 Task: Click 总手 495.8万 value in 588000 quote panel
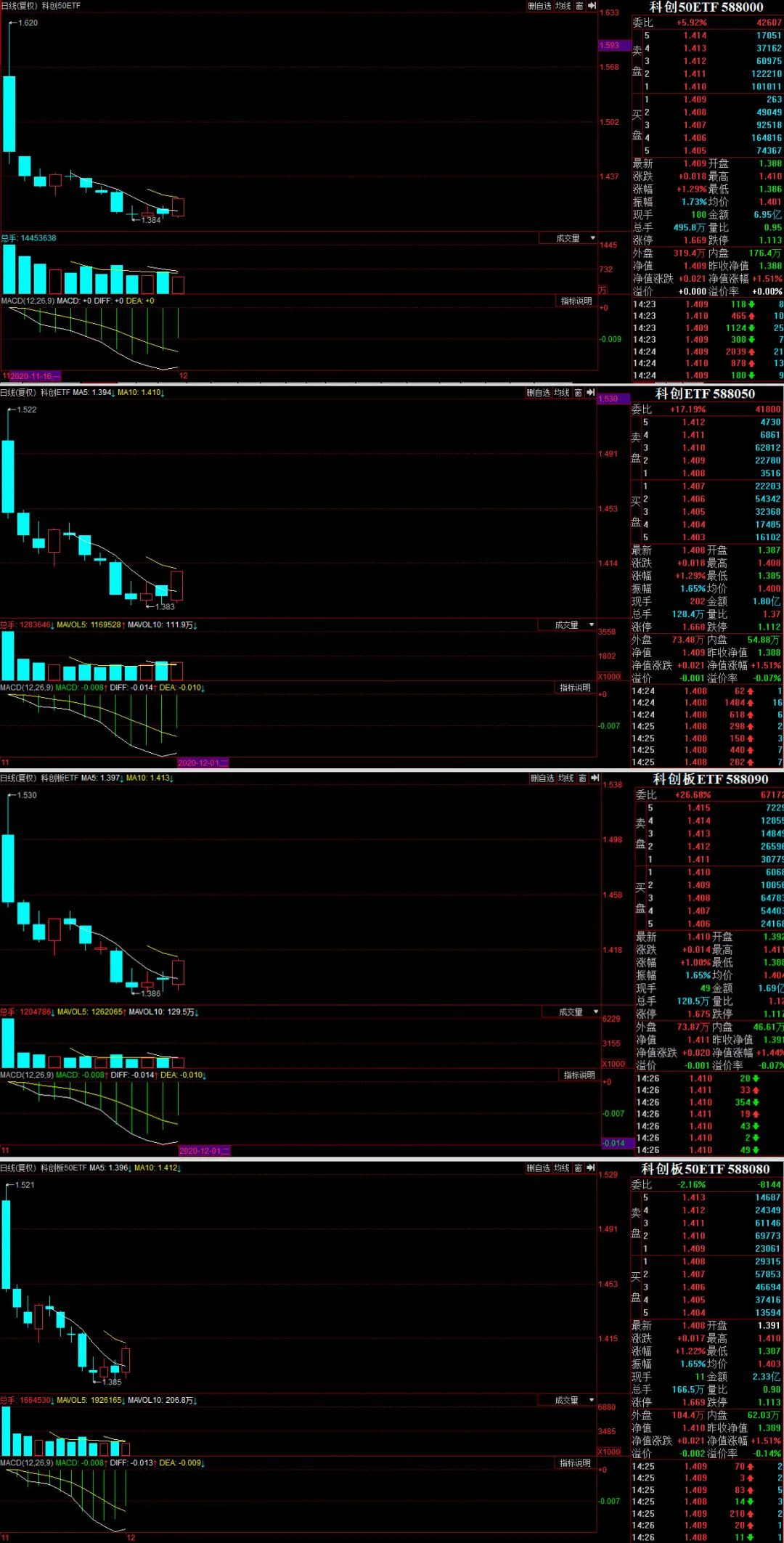690,228
